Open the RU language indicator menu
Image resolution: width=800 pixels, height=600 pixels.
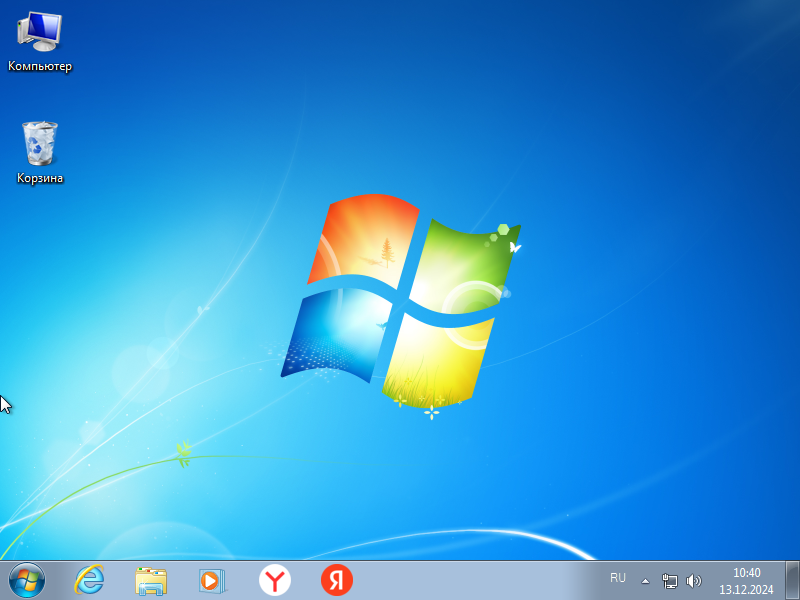point(619,578)
